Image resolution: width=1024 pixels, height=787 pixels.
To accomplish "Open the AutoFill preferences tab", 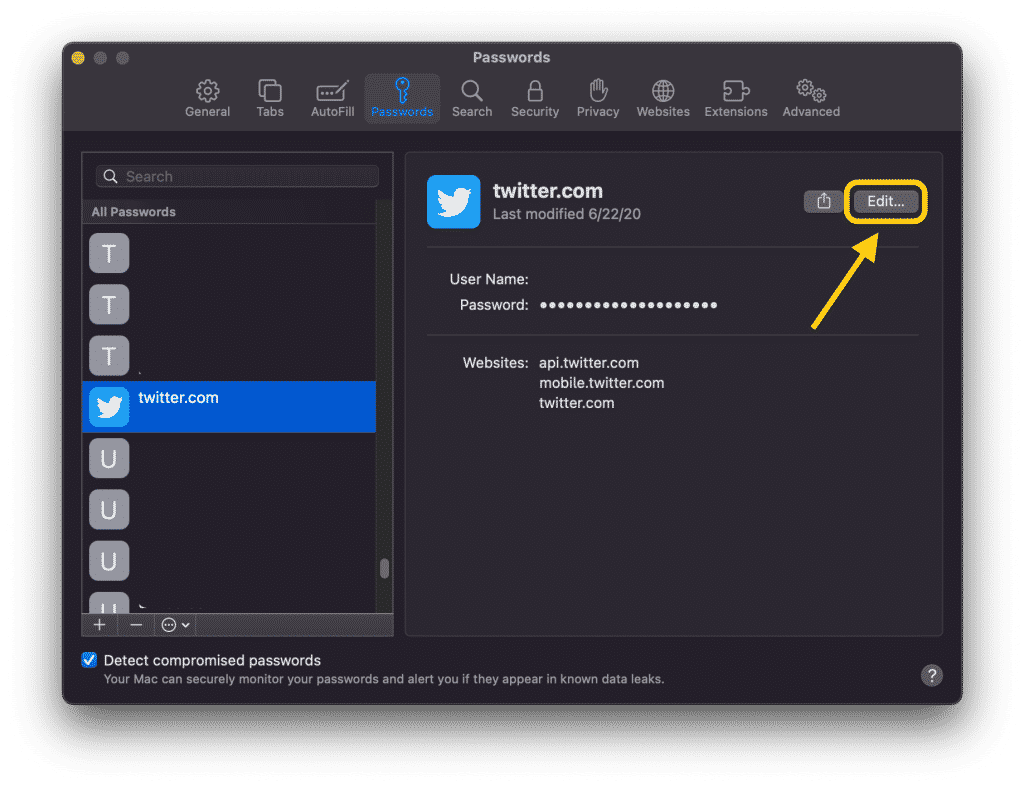I will click(332, 99).
